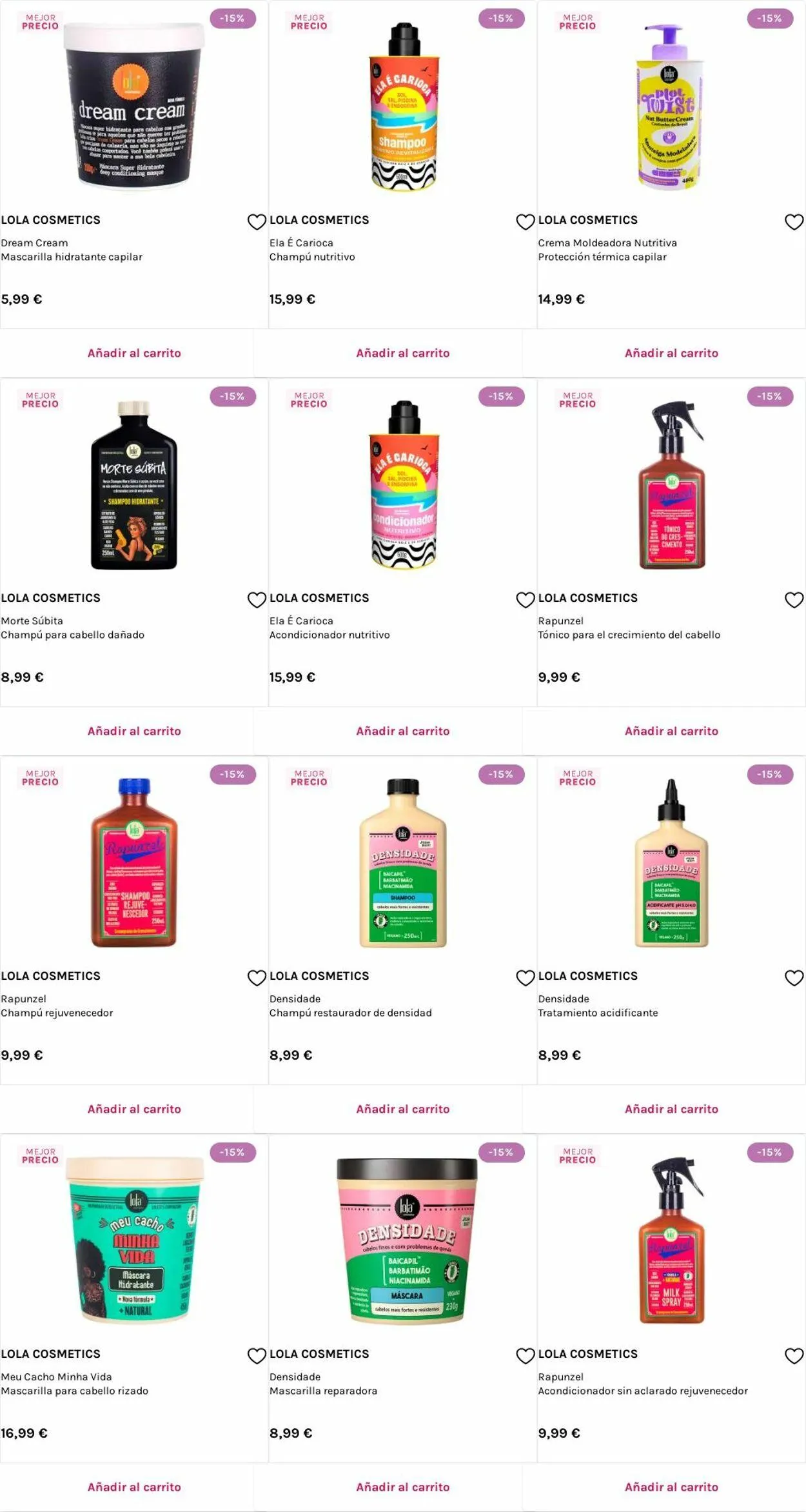
Task: Open the Dream Cream jar product image
Action: pyautogui.click(x=134, y=106)
